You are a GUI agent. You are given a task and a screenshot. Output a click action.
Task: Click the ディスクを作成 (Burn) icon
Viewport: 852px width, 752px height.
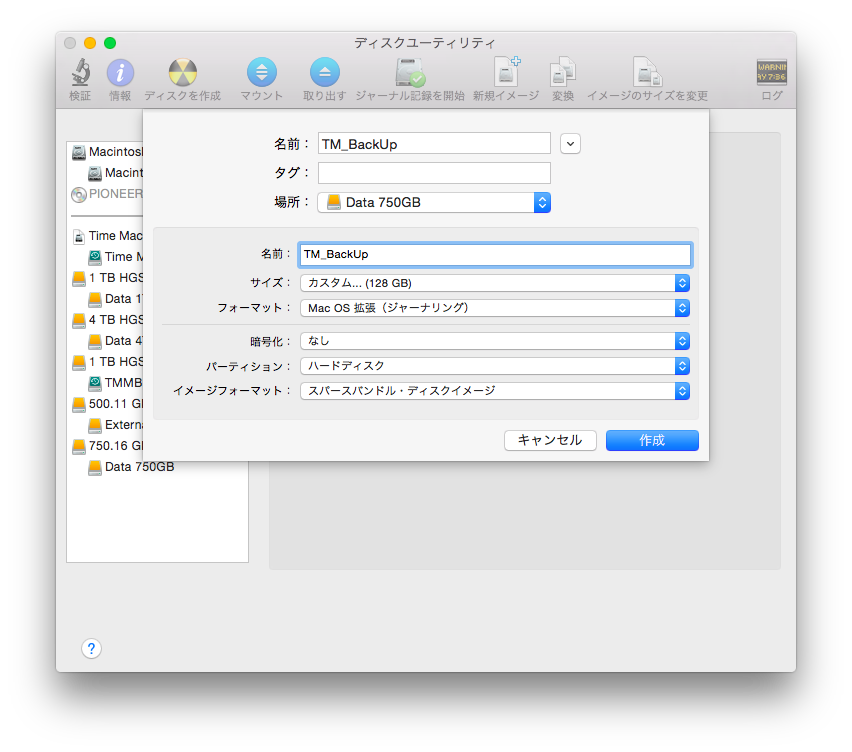(x=183, y=72)
